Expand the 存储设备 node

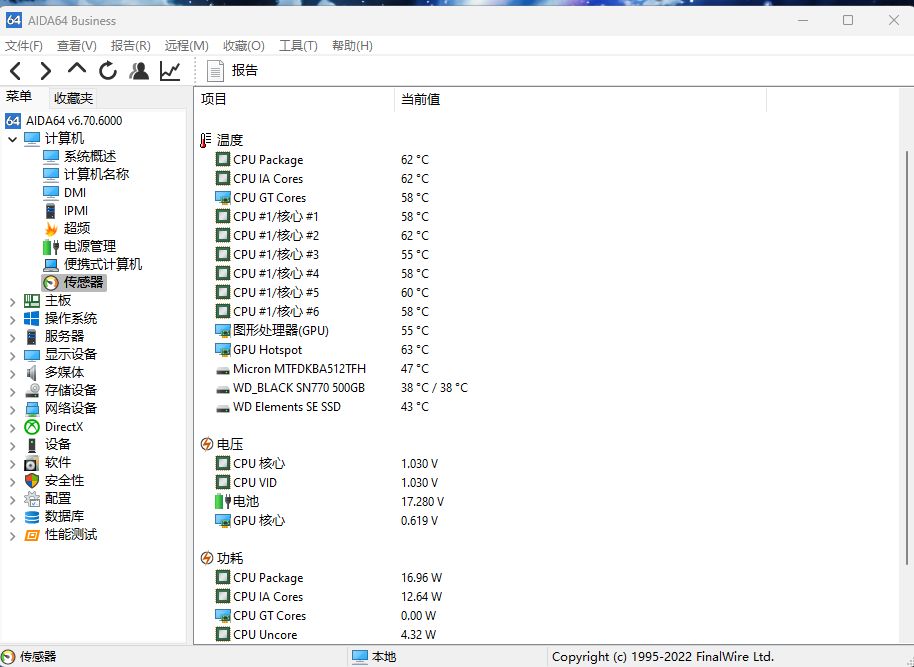coord(12,392)
